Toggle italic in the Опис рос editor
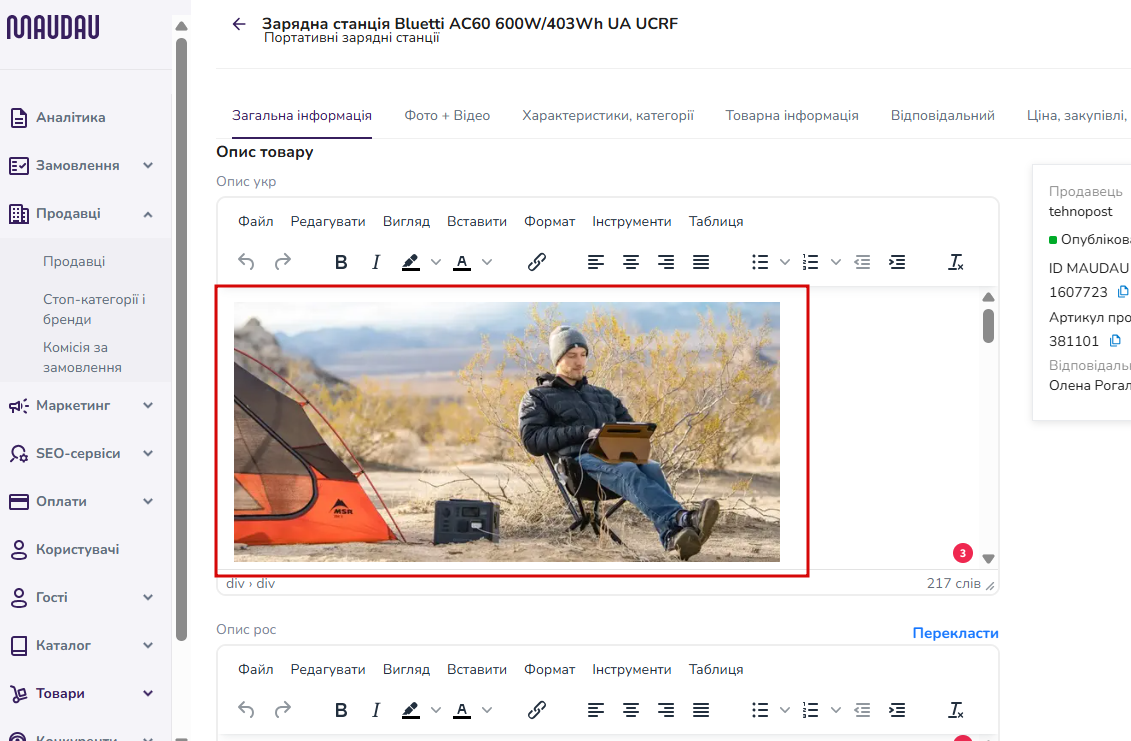The image size is (1131, 741). [x=376, y=710]
